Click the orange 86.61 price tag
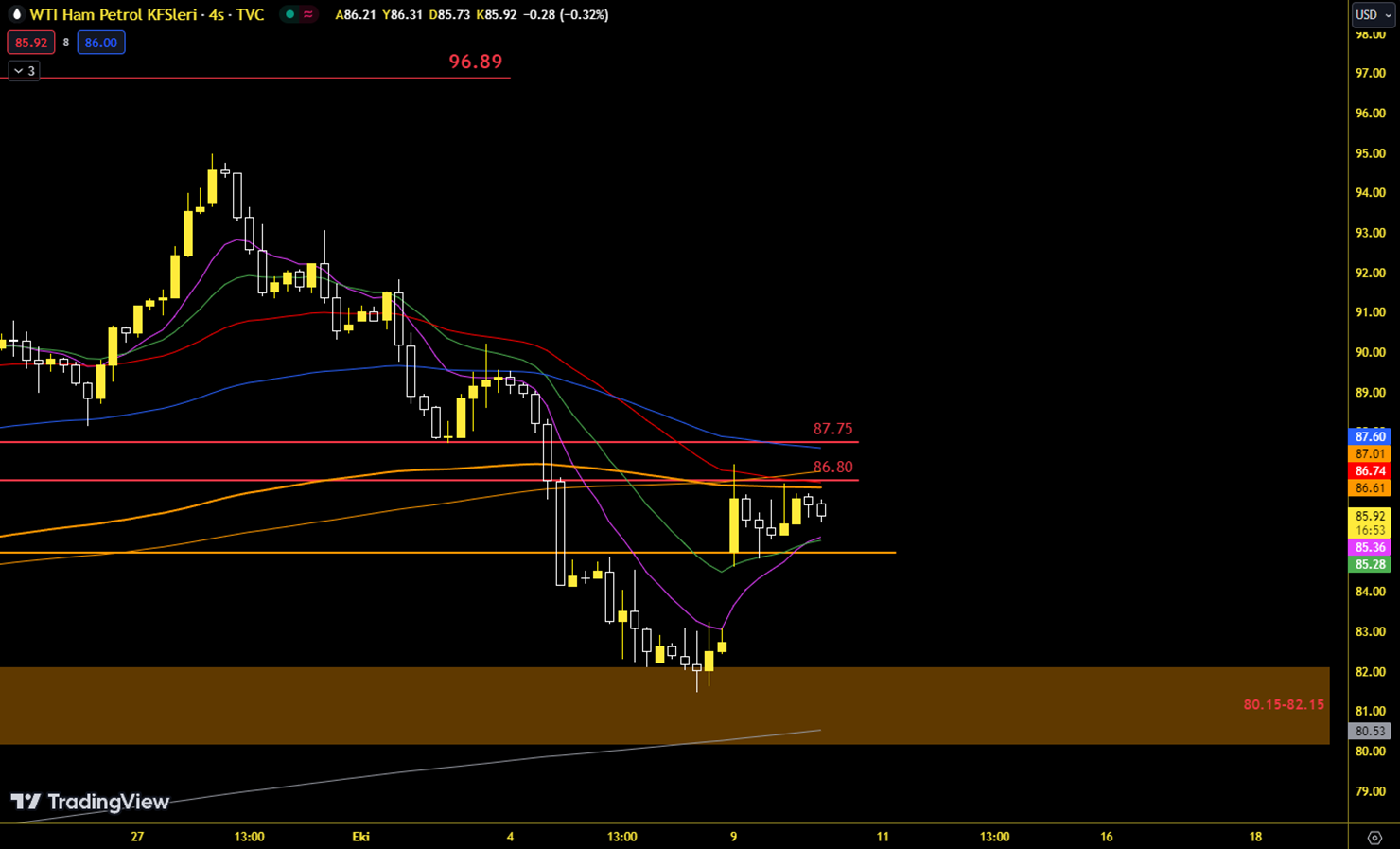1400x849 pixels. (x=1370, y=488)
